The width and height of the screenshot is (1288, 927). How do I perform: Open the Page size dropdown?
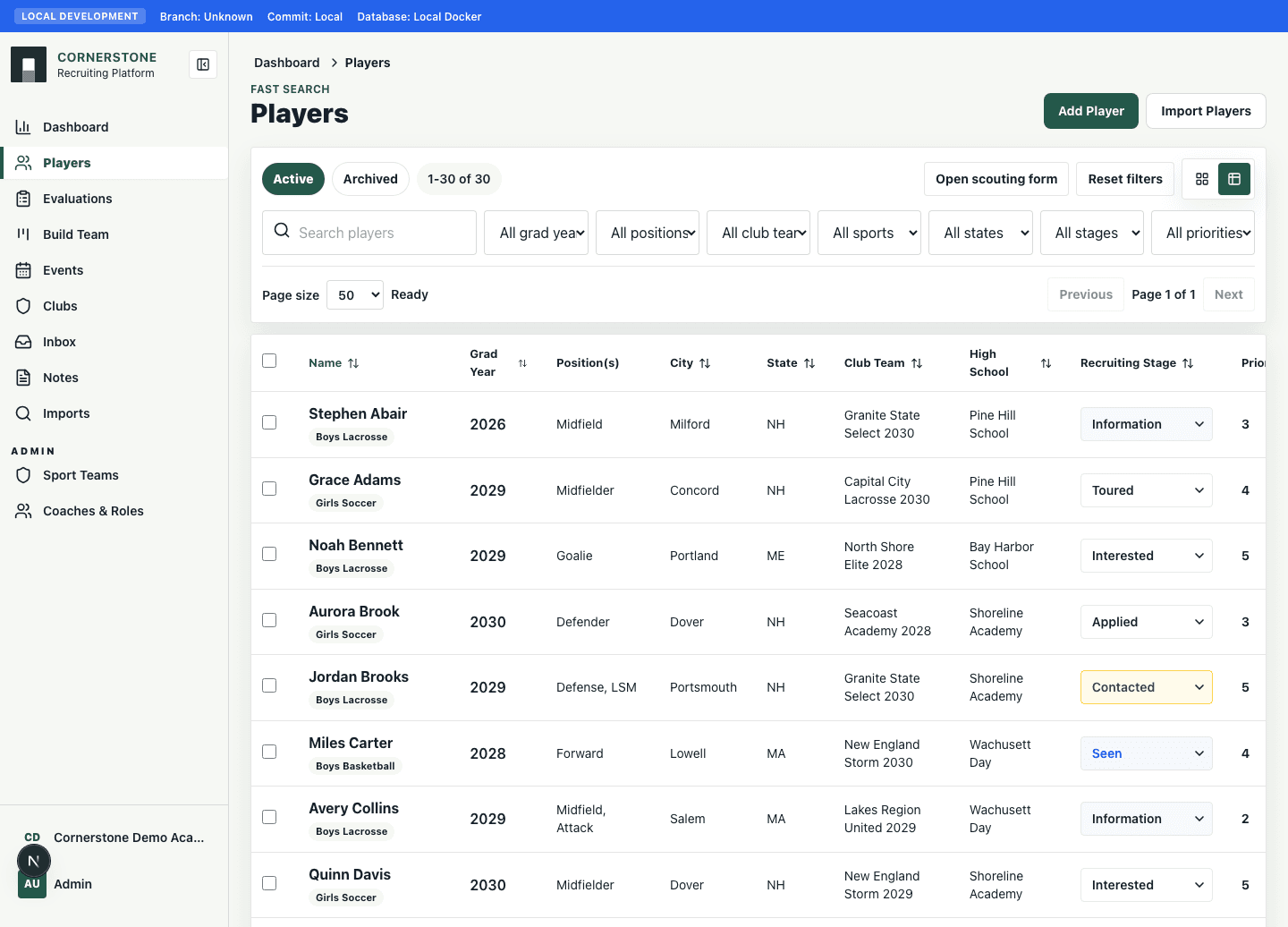[355, 294]
